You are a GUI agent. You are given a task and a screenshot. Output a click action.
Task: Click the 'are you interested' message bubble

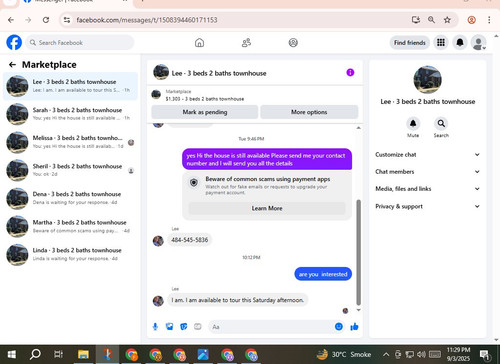click(x=323, y=274)
